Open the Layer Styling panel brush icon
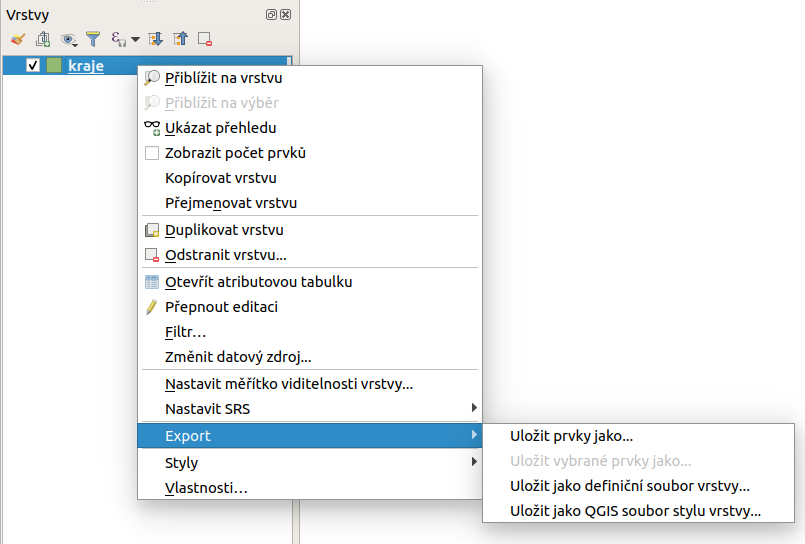The image size is (805, 544). tap(18, 39)
